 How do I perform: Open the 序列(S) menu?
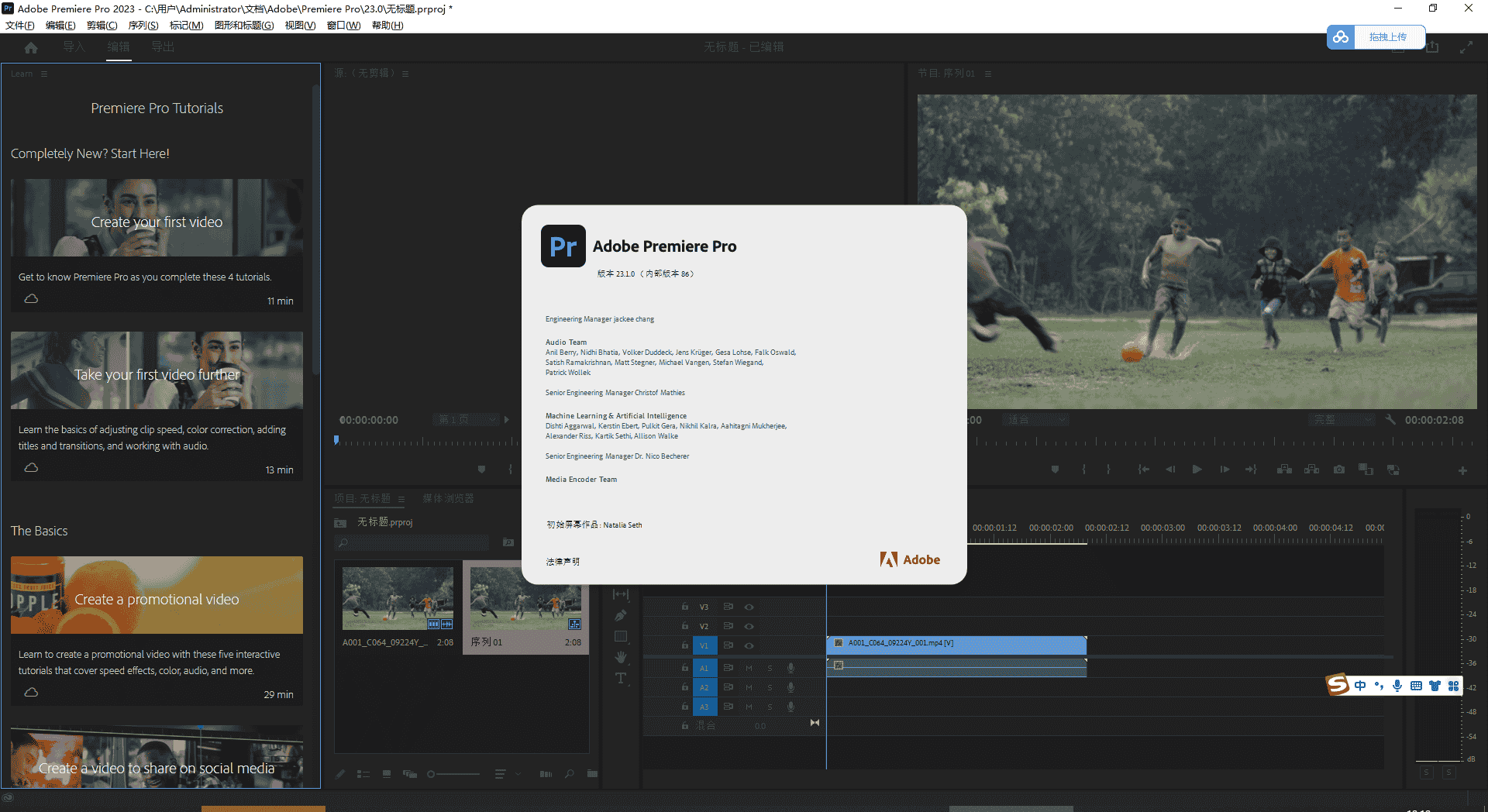coord(143,26)
